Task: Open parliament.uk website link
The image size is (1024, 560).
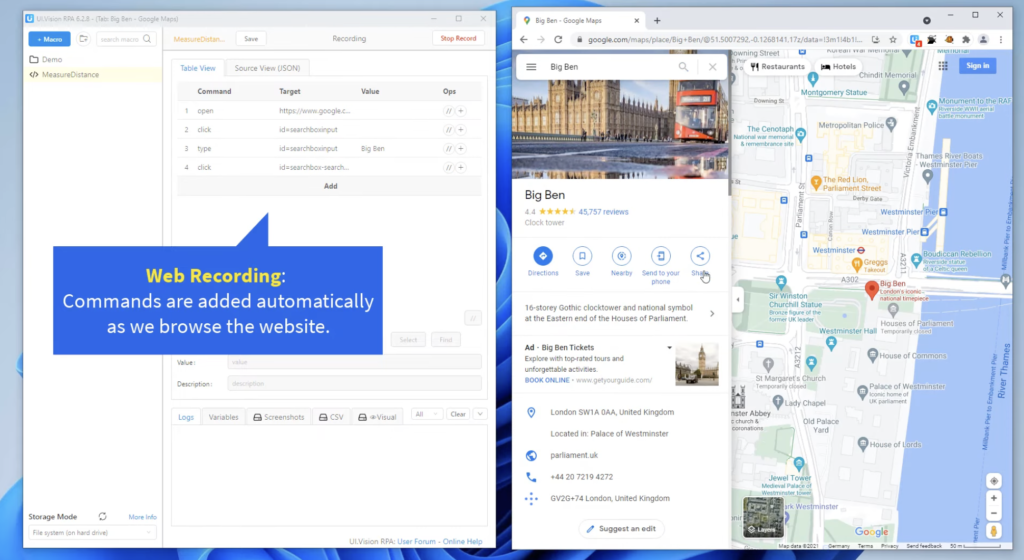Action: pos(574,455)
